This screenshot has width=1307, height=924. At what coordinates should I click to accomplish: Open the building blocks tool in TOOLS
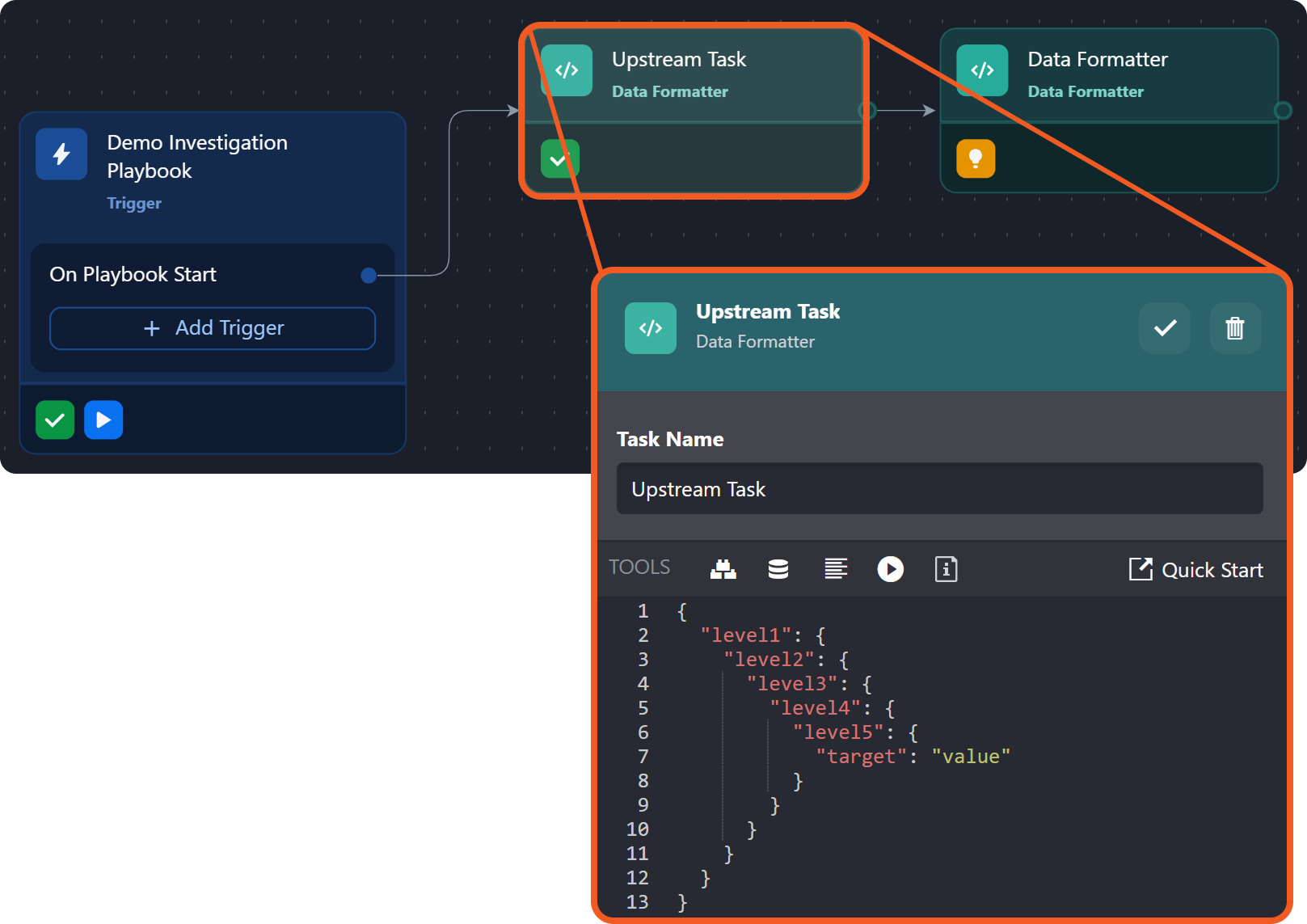(723, 569)
